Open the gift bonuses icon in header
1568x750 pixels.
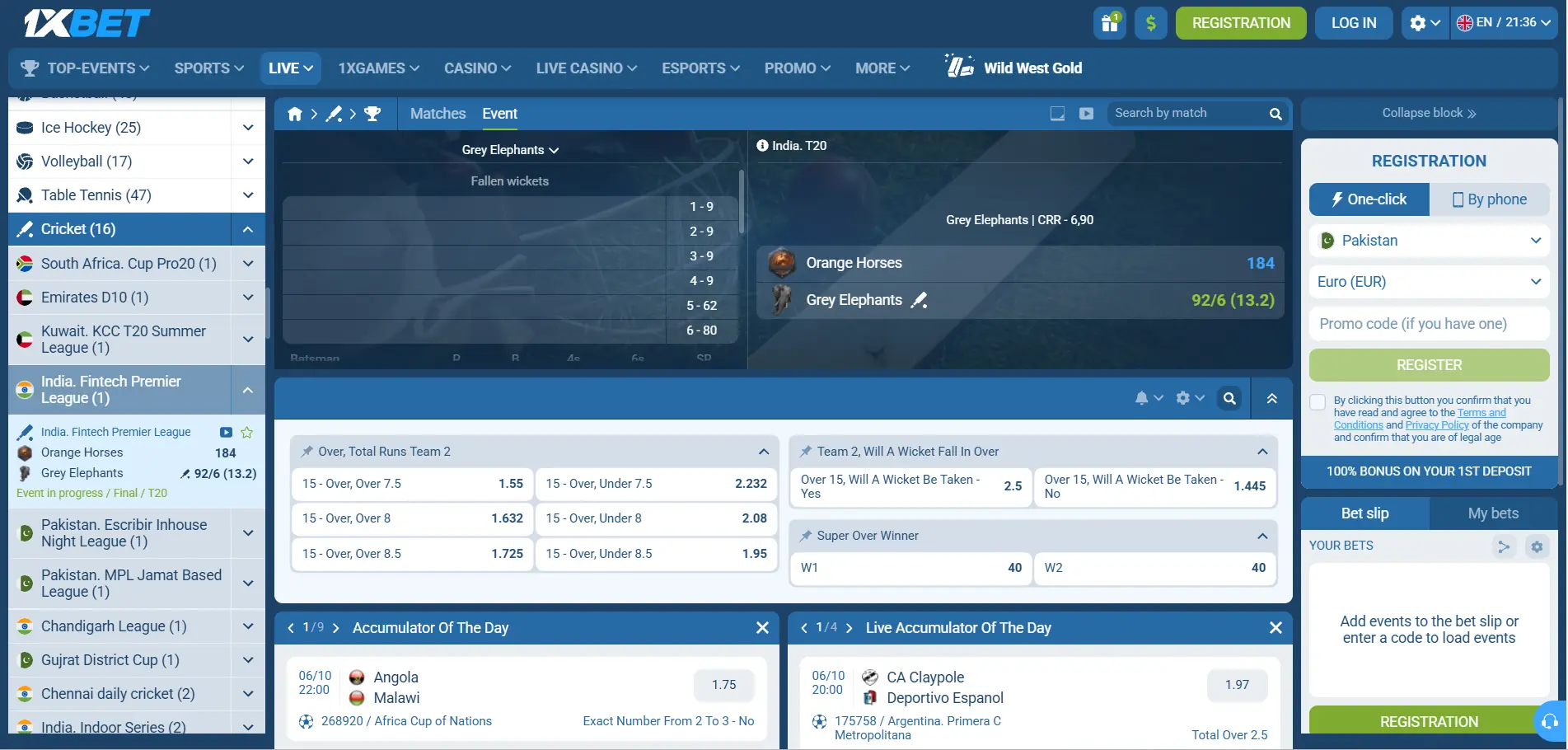click(x=1110, y=23)
